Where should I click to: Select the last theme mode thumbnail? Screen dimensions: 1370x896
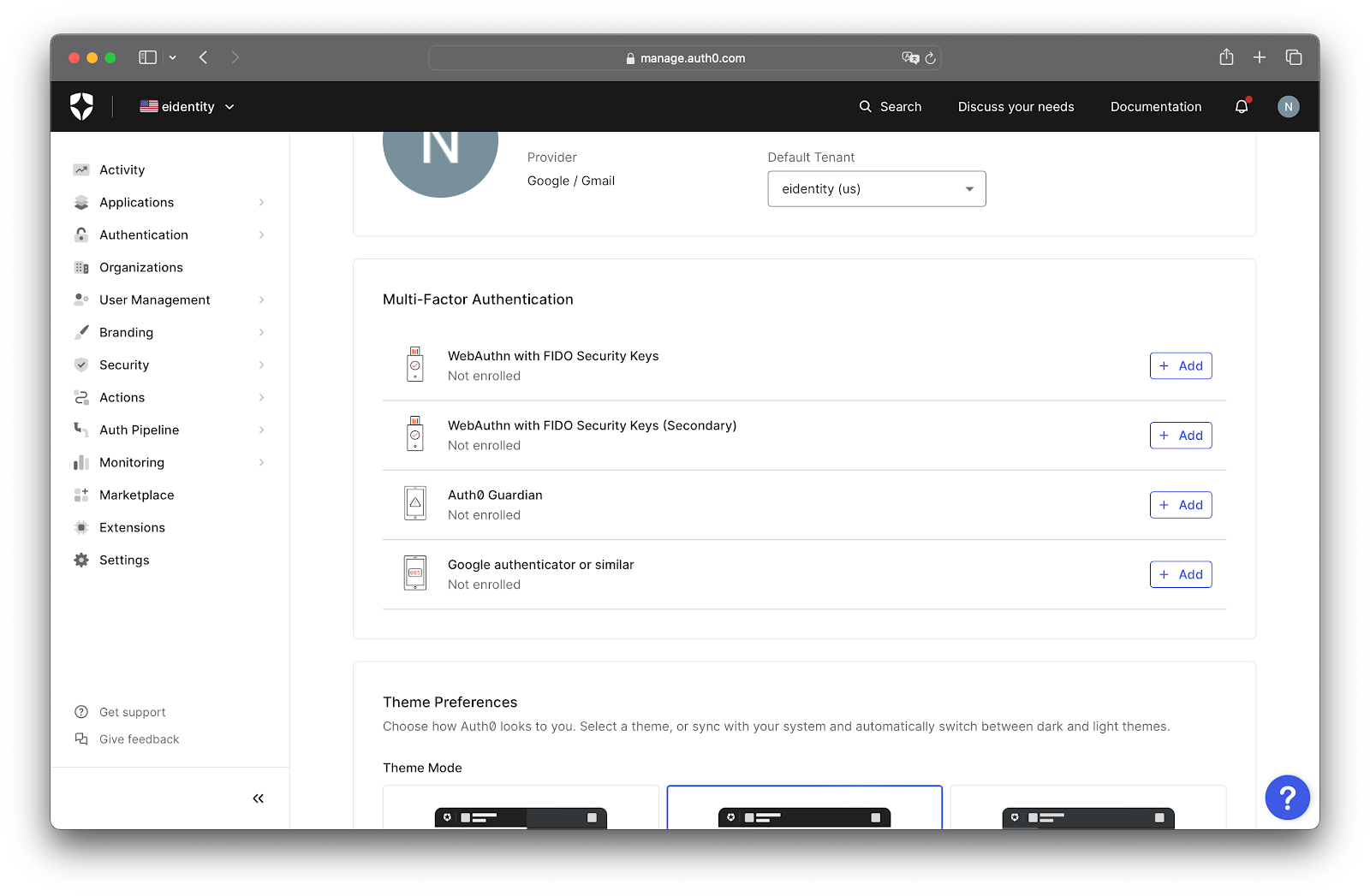coord(1088,807)
